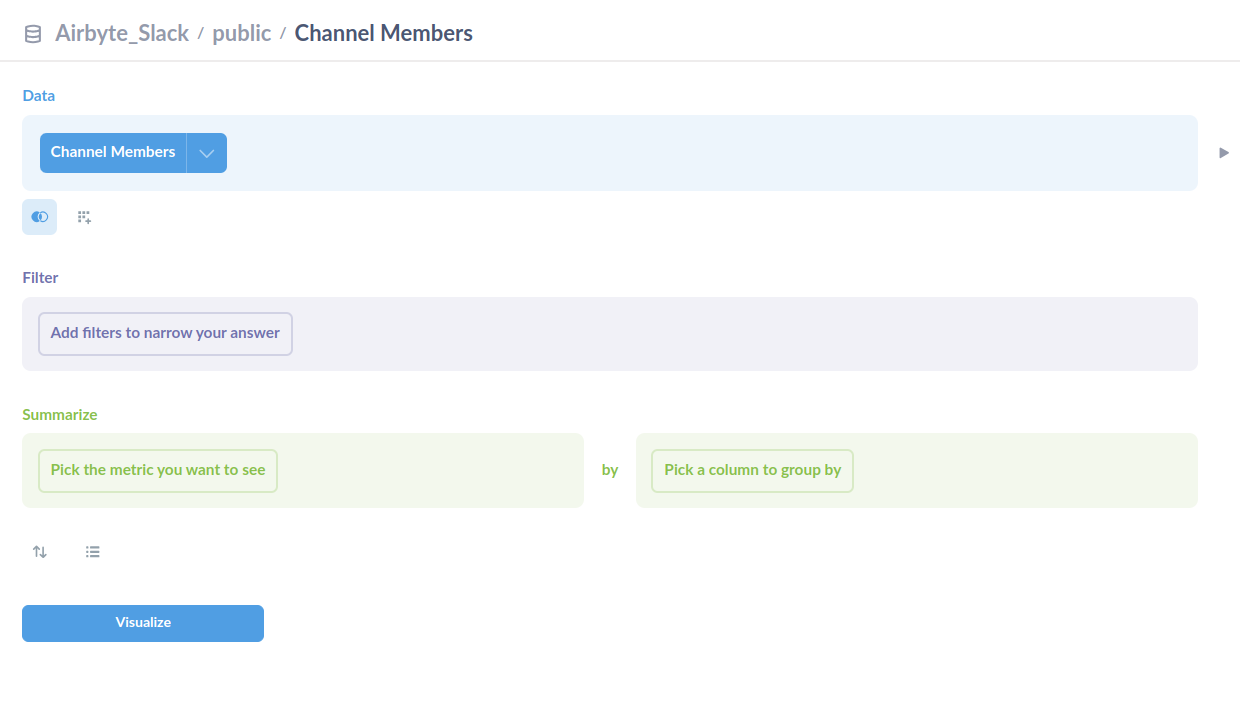The height and width of the screenshot is (705, 1240).
Task: Click the Channel Members title
Action: pyautogui.click(x=384, y=33)
